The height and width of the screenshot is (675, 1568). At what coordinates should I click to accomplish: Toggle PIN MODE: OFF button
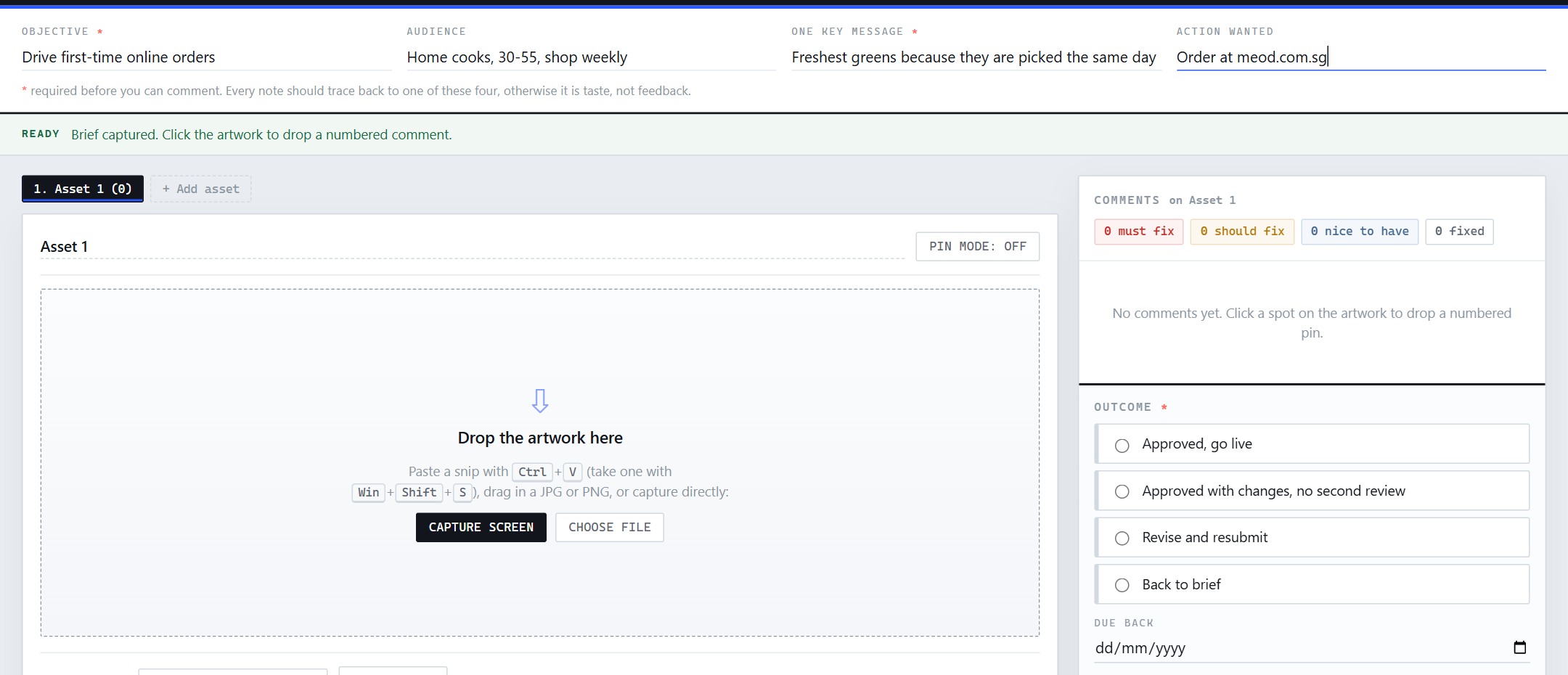click(977, 247)
